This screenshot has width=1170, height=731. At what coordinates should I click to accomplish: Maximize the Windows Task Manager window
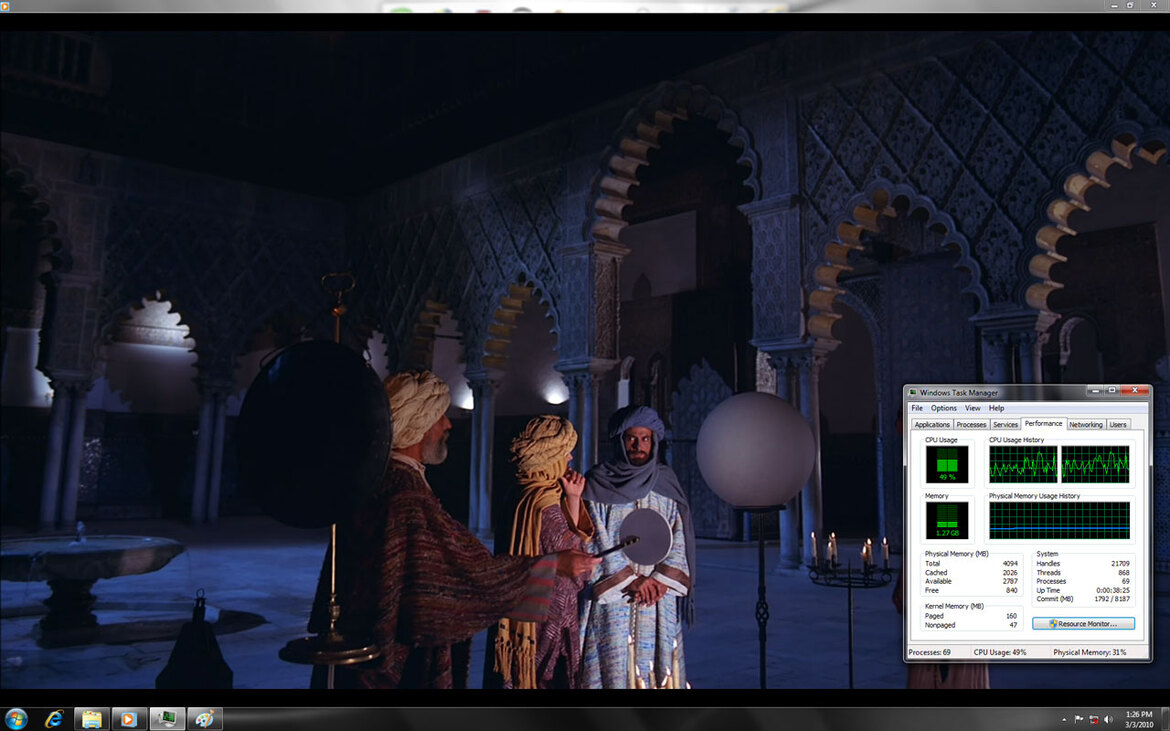pyautogui.click(x=1112, y=390)
